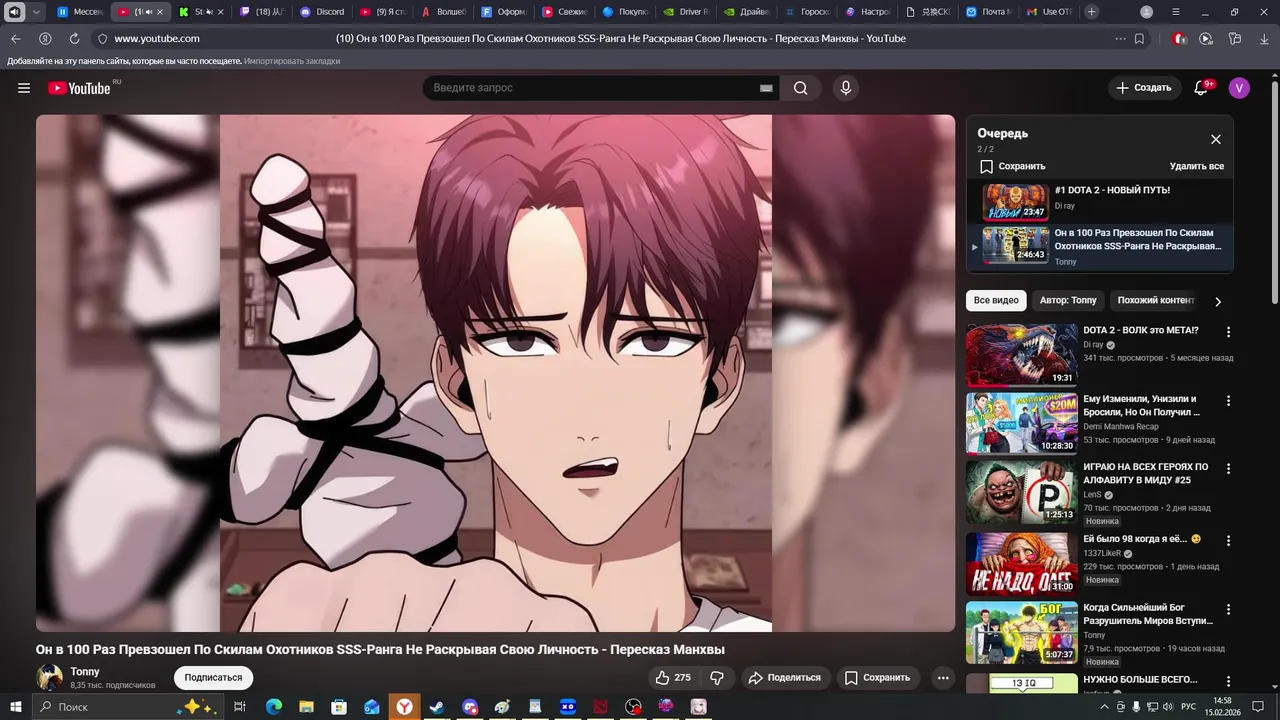This screenshot has width=1280, height=720.
Task: Open options for Ему Изменили video
Action: point(1229,401)
